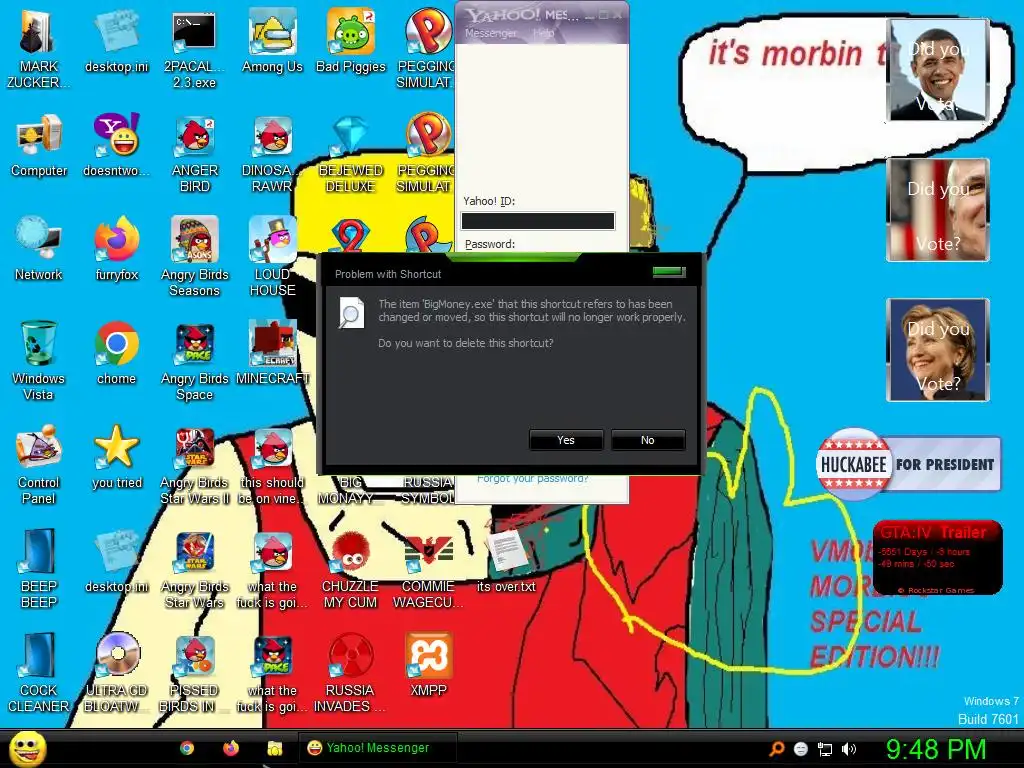This screenshot has height=768, width=1024.
Task: Click the Clinton Did you Vote gadget
Action: click(x=938, y=349)
